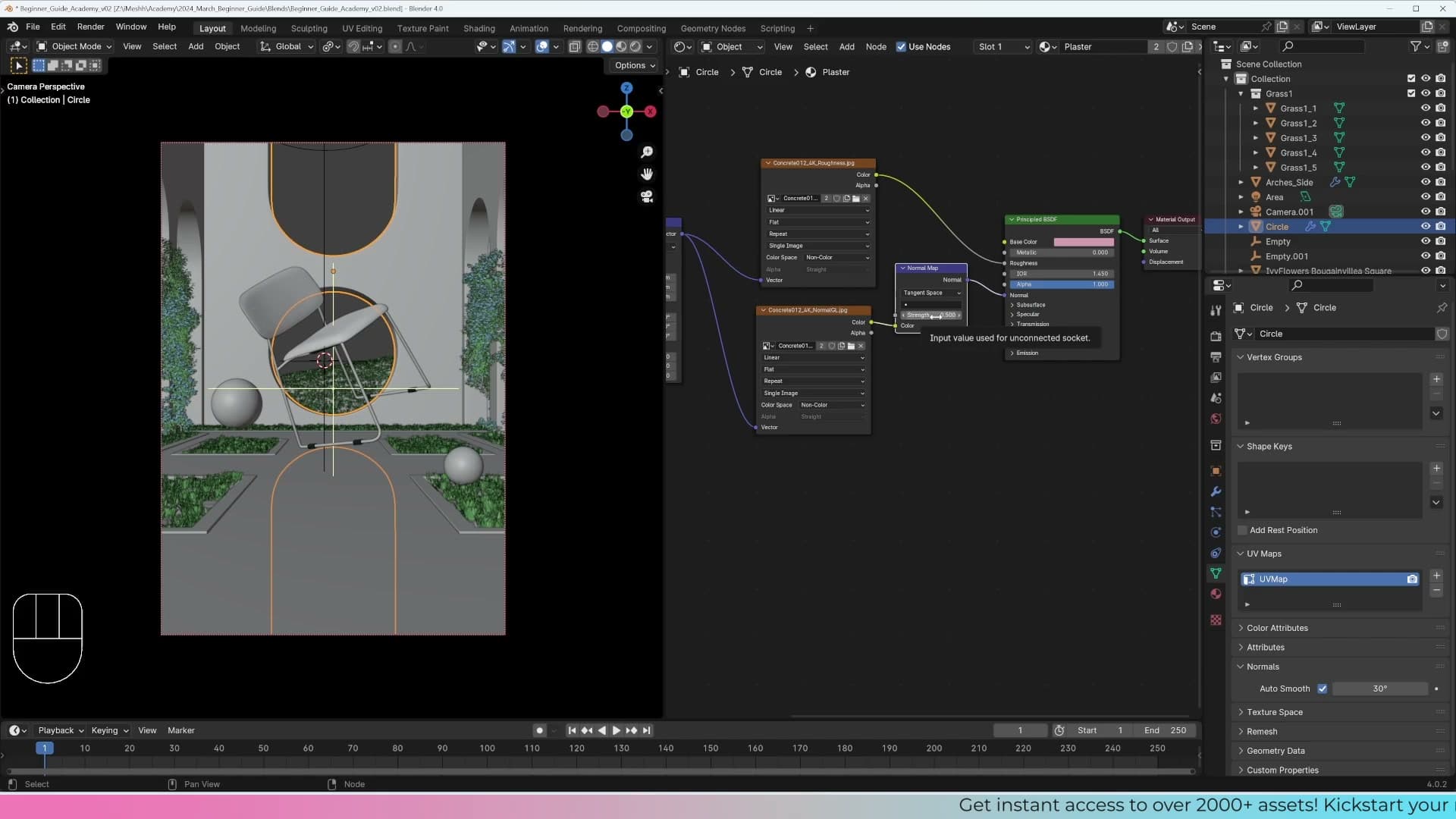The height and width of the screenshot is (819, 1456).
Task: Open the View Layer properties tab
Action: (1216, 377)
